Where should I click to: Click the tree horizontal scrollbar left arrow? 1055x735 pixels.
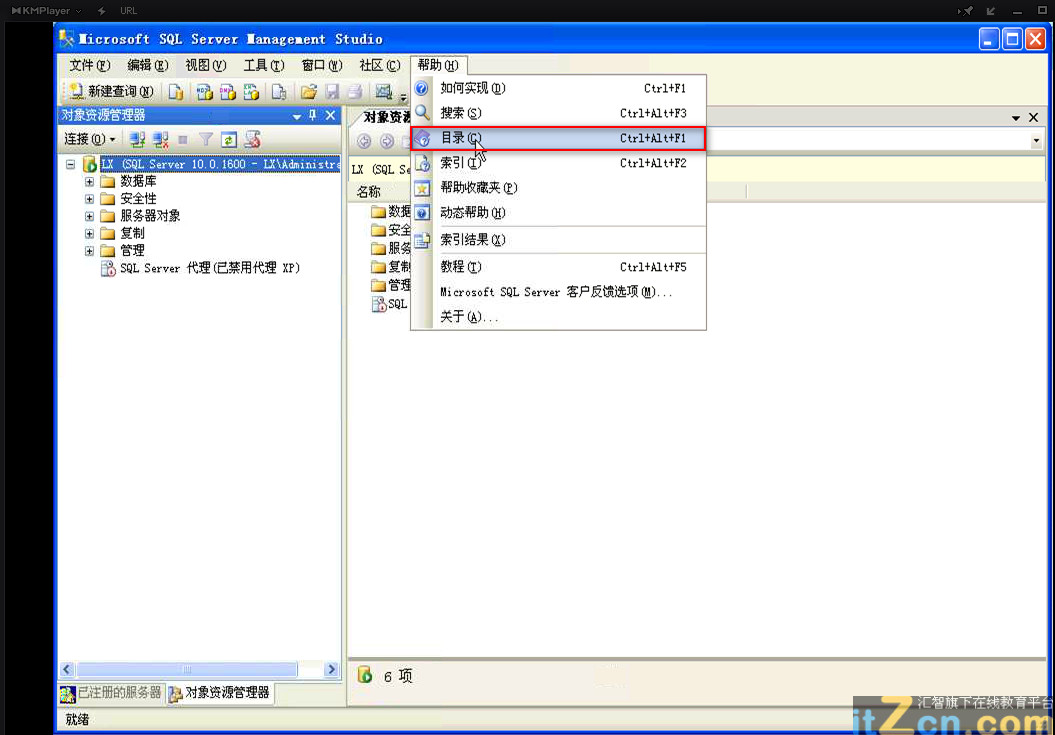67,669
